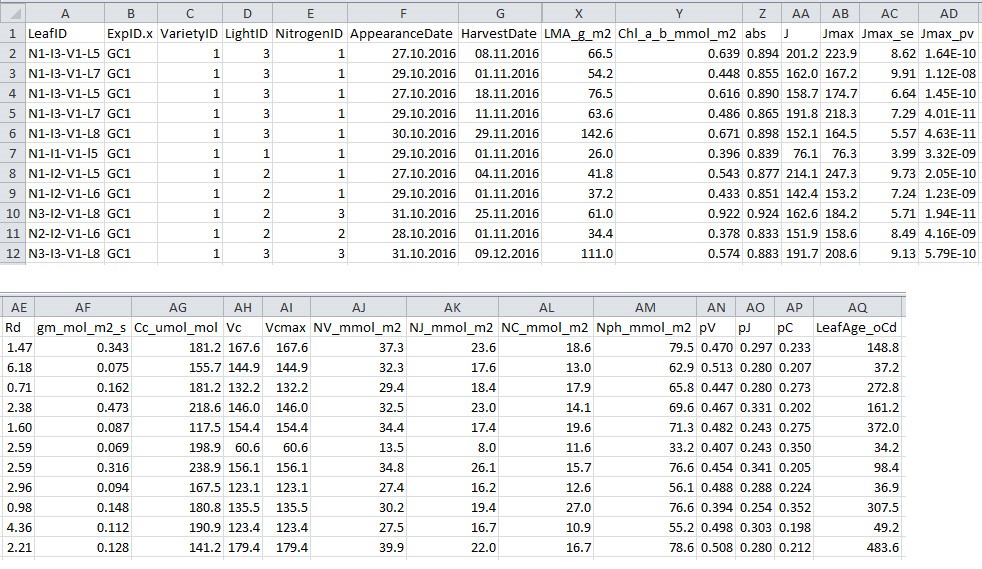
Task: Select row 6 header
Action: click(13, 133)
